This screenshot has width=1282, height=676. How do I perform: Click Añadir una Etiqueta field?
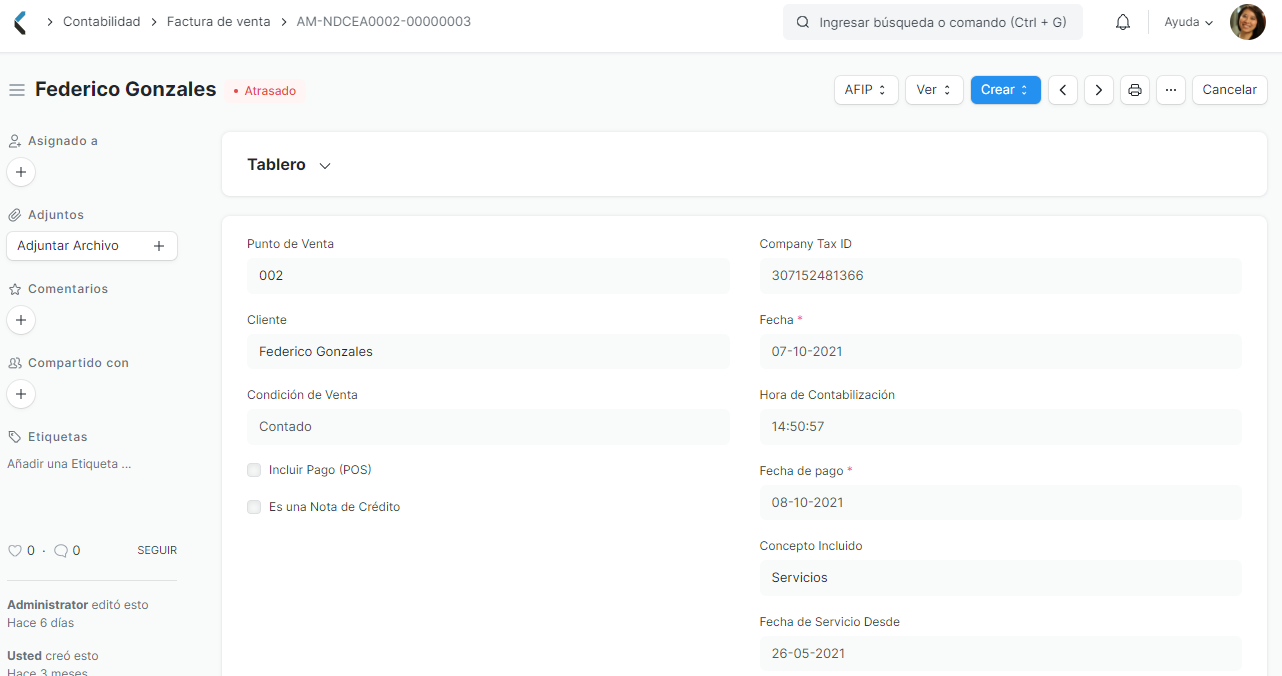coord(69,464)
